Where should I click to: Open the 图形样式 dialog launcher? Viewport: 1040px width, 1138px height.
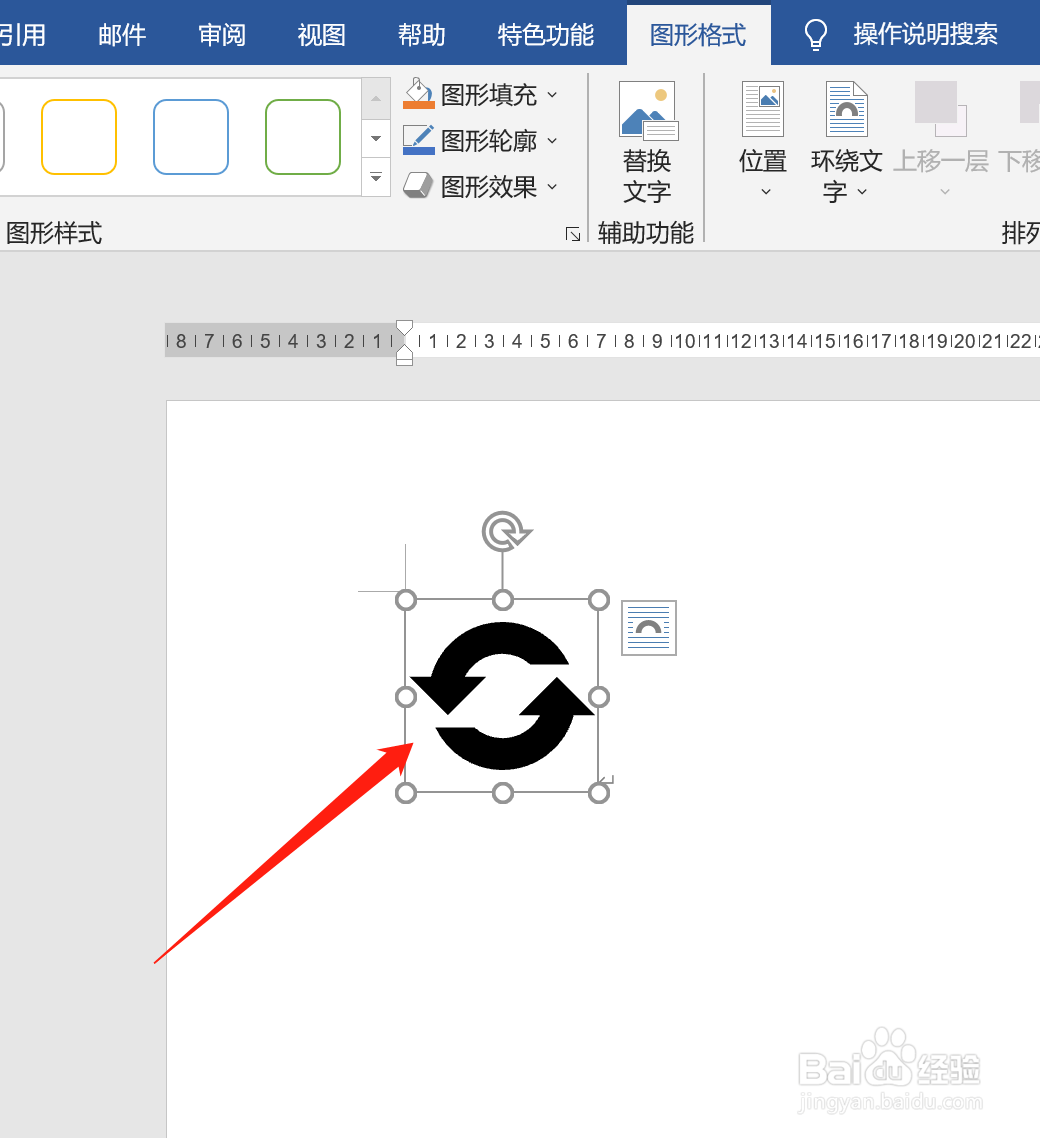pos(573,234)
